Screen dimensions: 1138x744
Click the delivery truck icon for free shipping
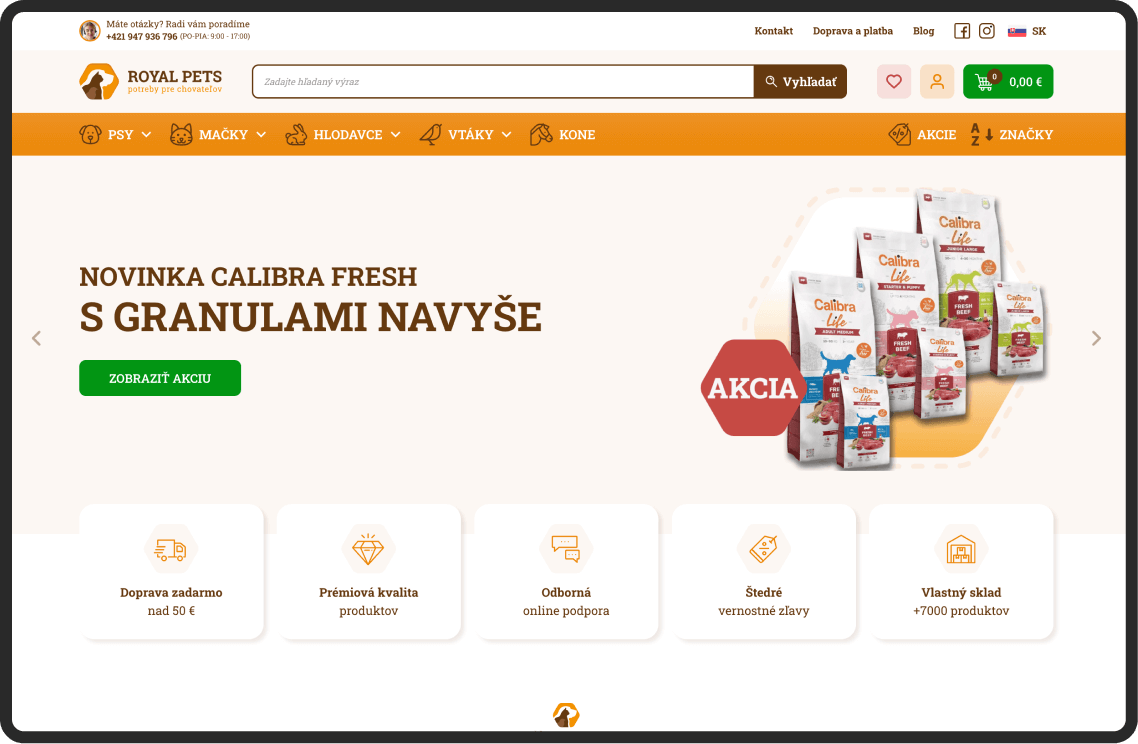(x=171, y=549)
